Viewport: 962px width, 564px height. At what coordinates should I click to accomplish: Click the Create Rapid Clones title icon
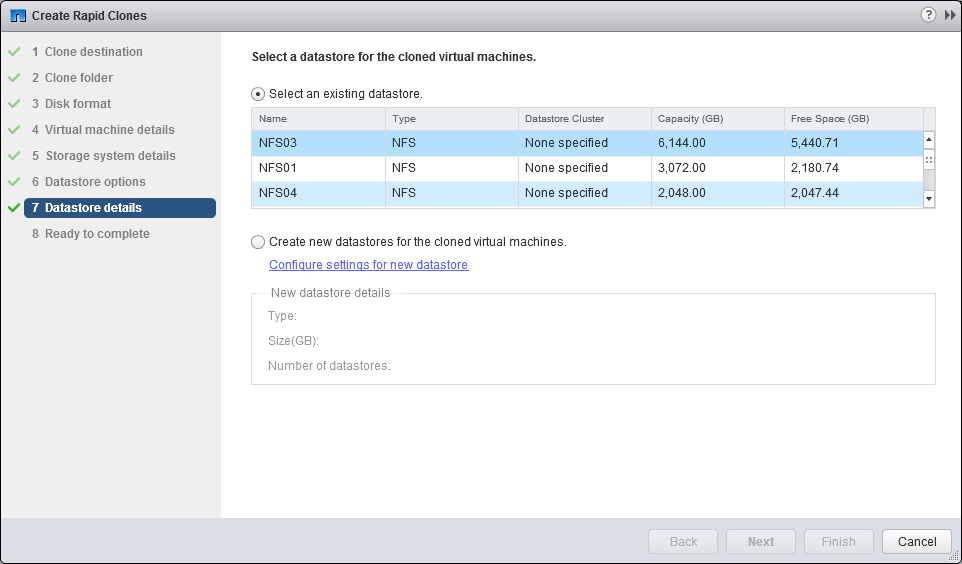17,16
